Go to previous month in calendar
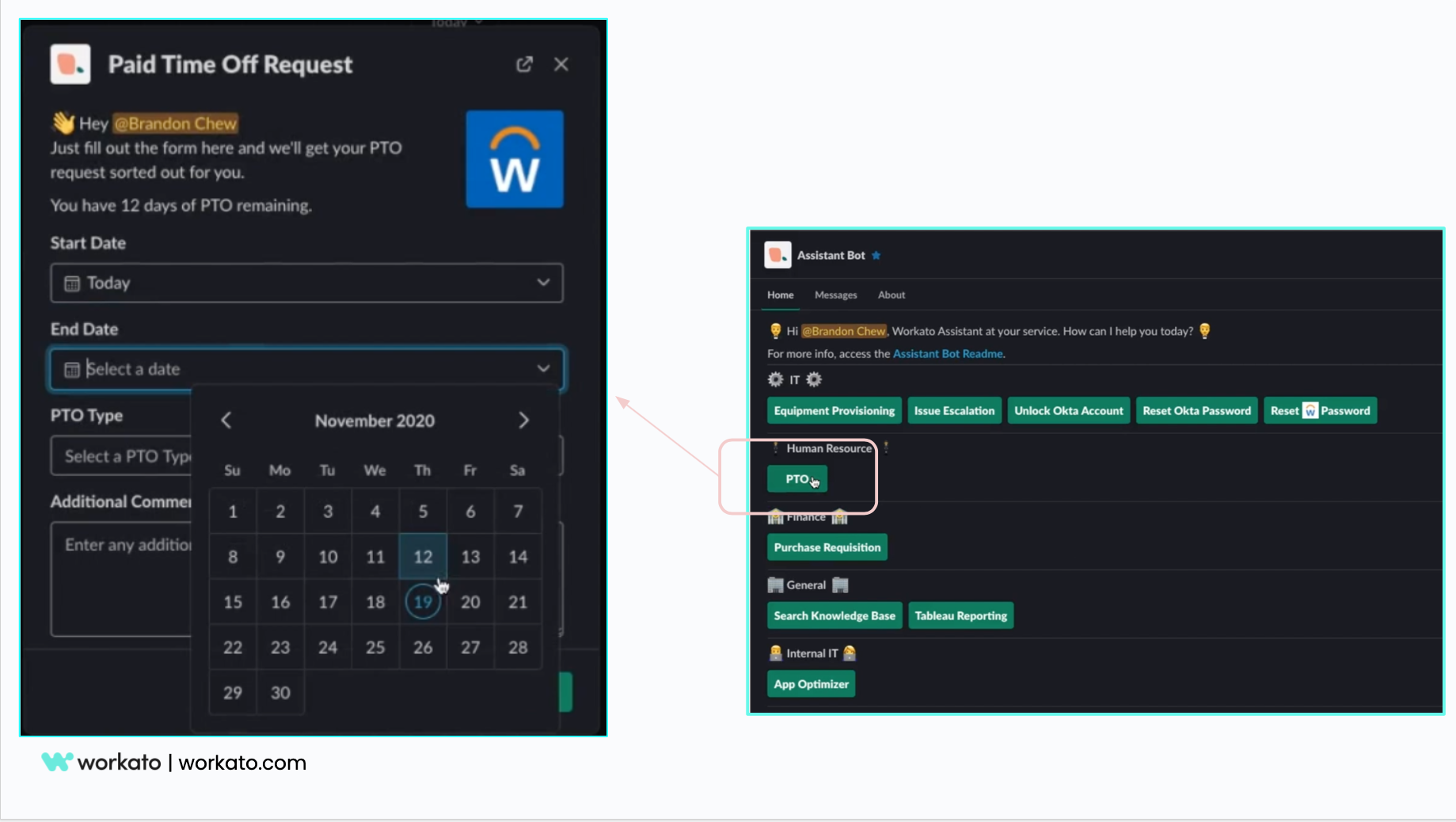 click(x=226, y=421)
